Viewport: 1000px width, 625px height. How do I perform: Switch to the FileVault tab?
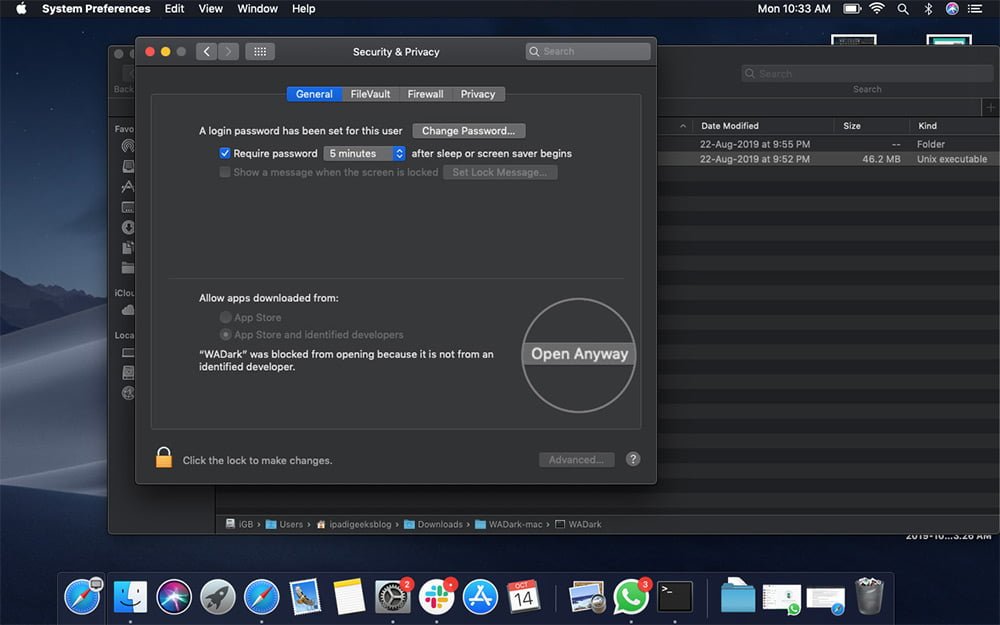370,94
